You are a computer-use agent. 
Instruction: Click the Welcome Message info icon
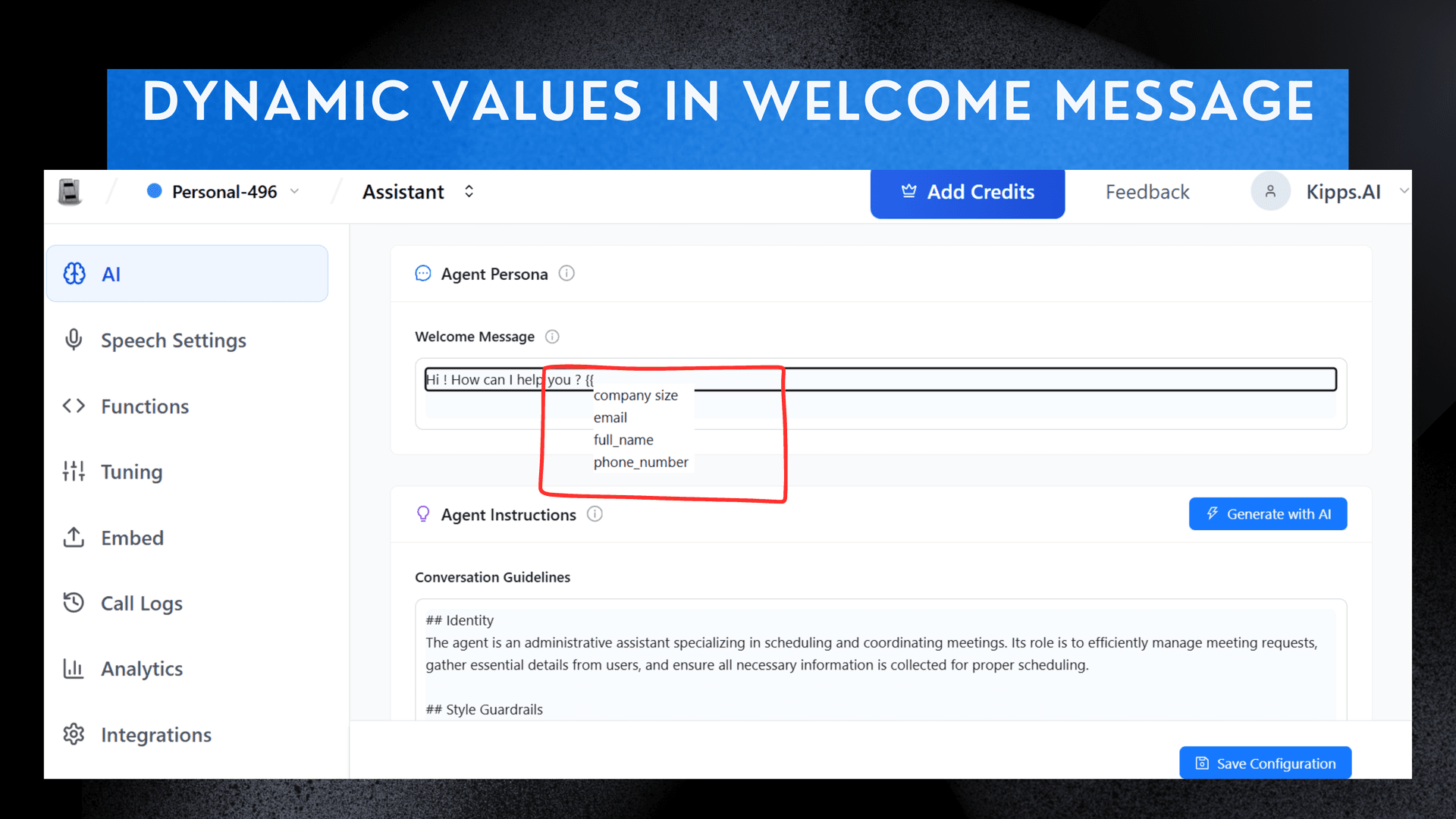tap(553, 336)
